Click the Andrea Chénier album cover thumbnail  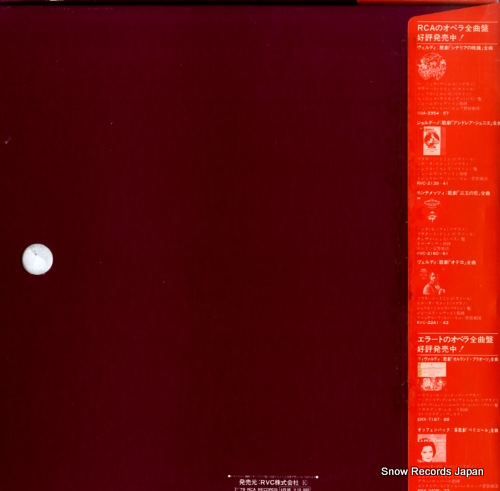432,141
